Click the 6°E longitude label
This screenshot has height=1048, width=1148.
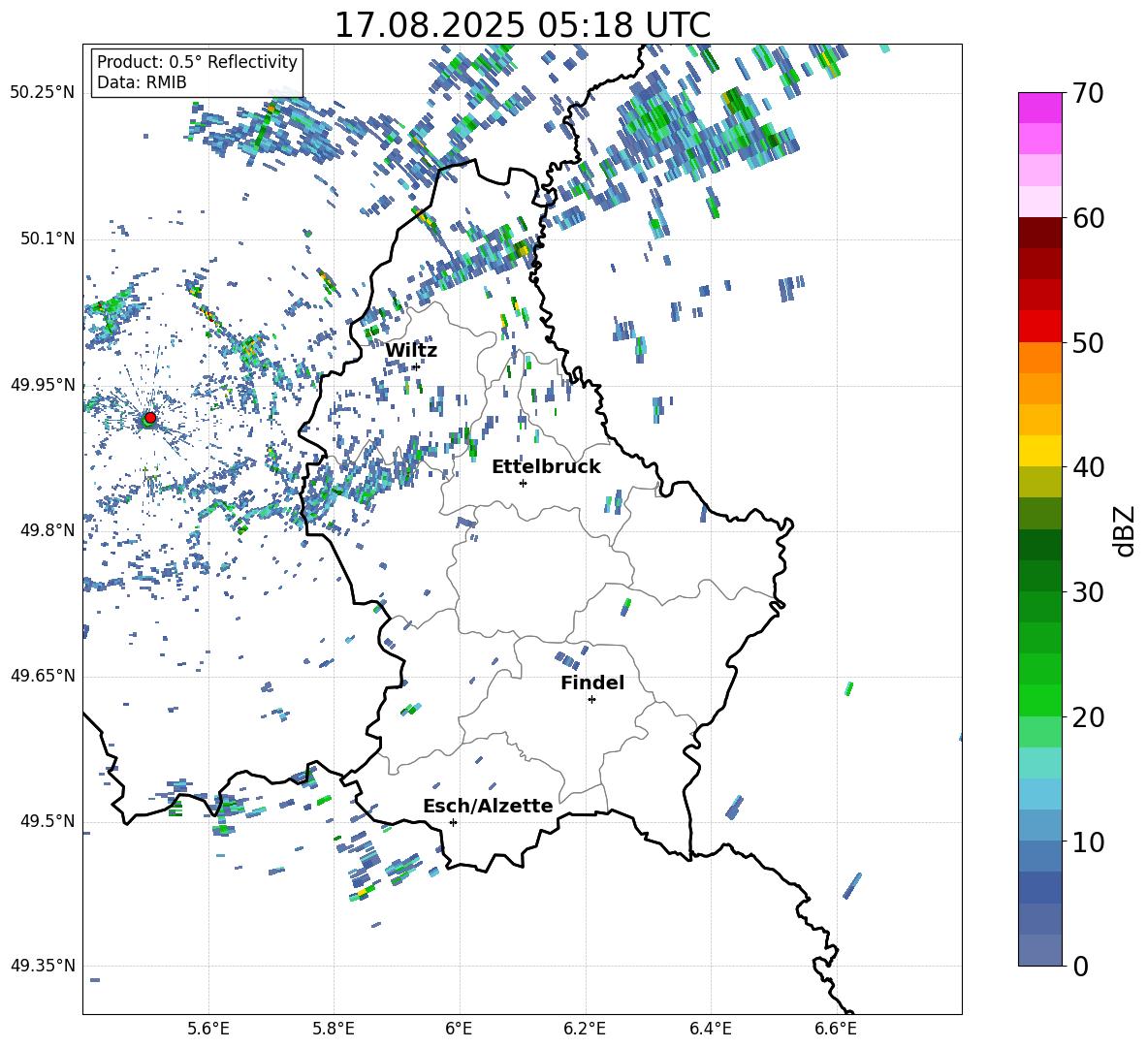pyautogui.click(x=459, y=1029)
